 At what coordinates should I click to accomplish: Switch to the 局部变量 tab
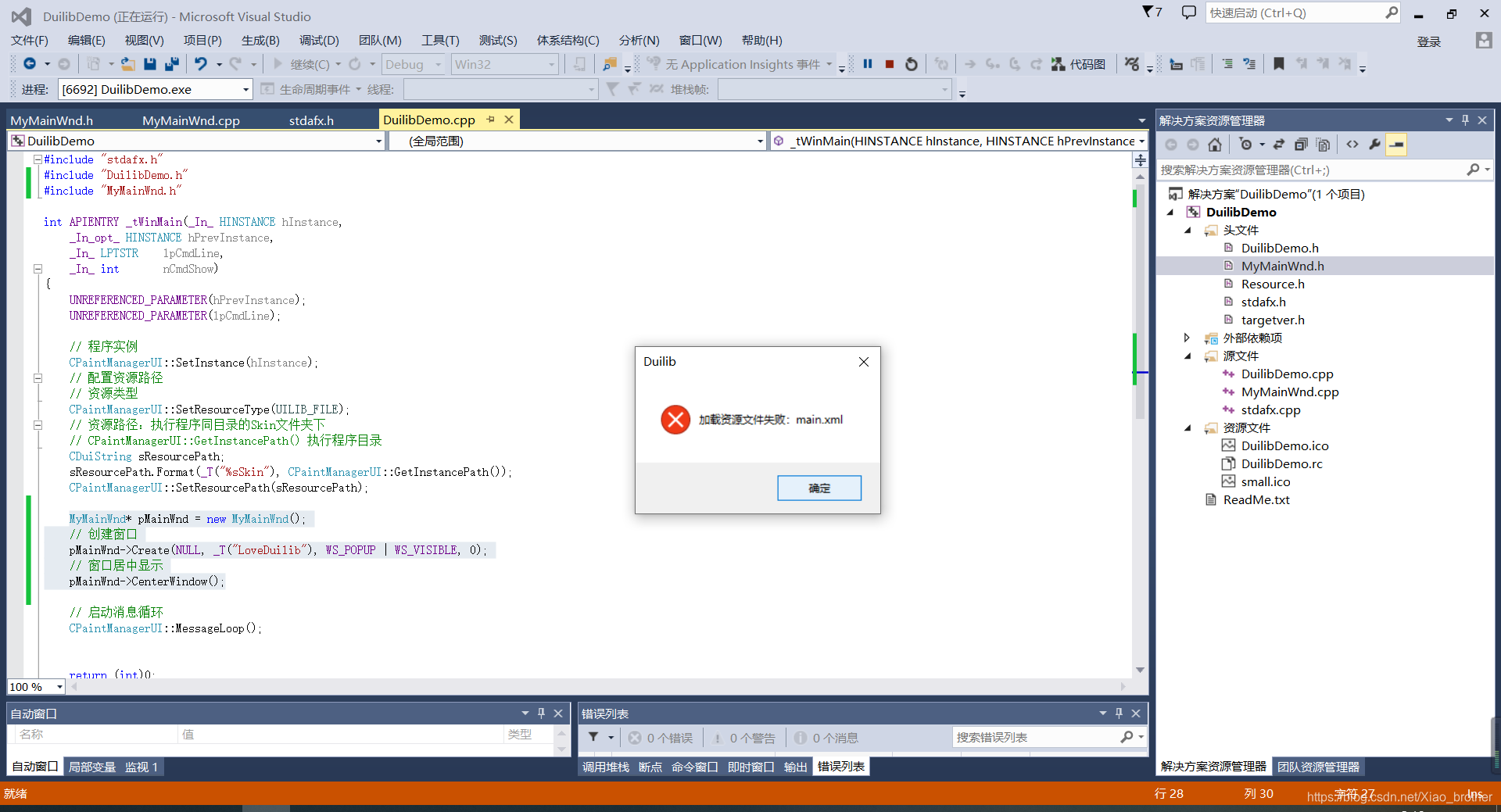(92, 767)
